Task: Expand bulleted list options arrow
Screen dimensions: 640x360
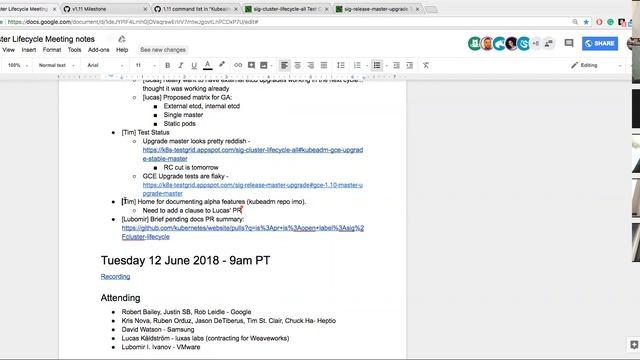Action: (386, 66)
